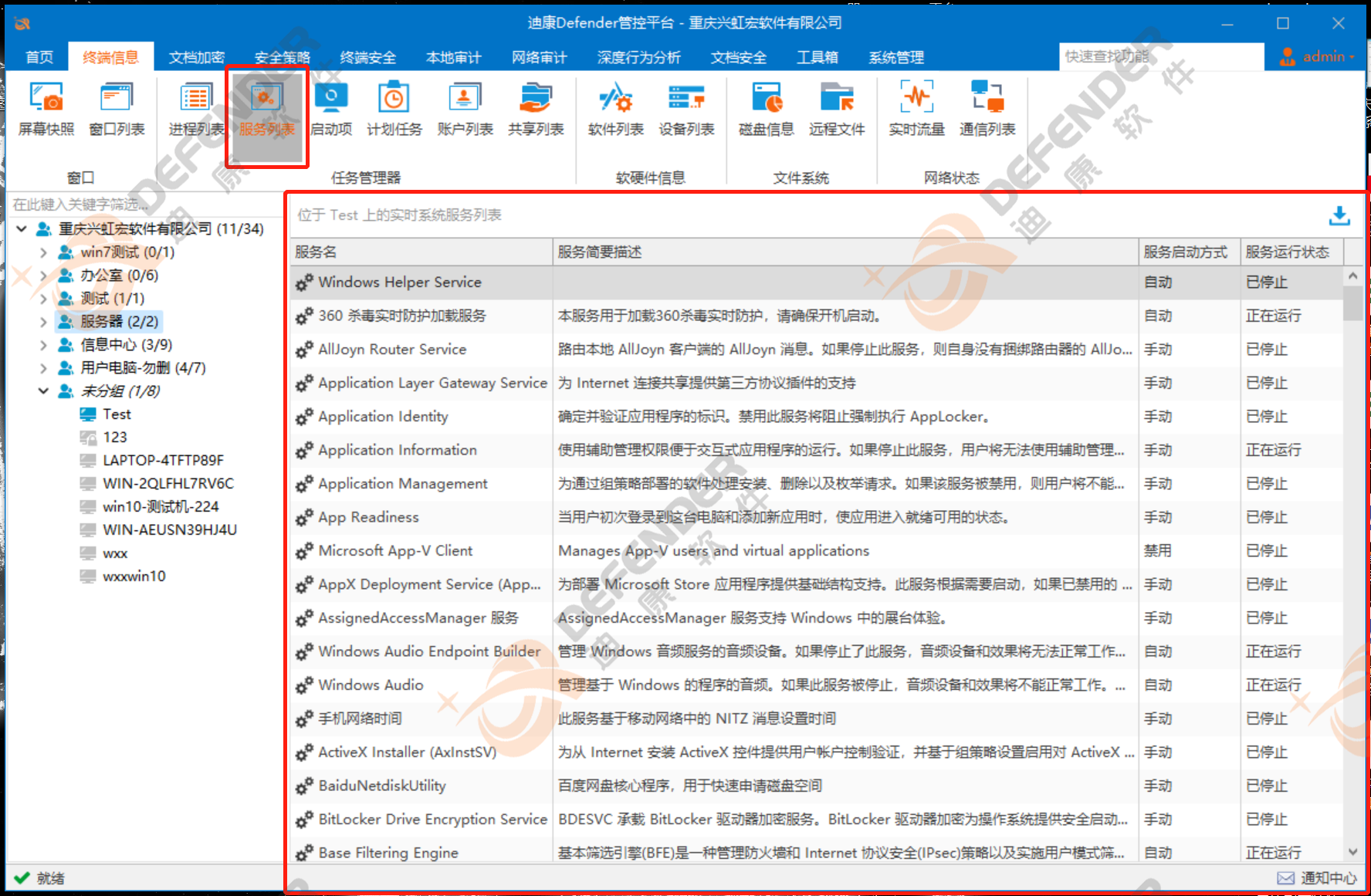The width and height of the screenshot is (1371, 896).
Task: Open the 窗口列表 window list
Action: click(117, 109)
